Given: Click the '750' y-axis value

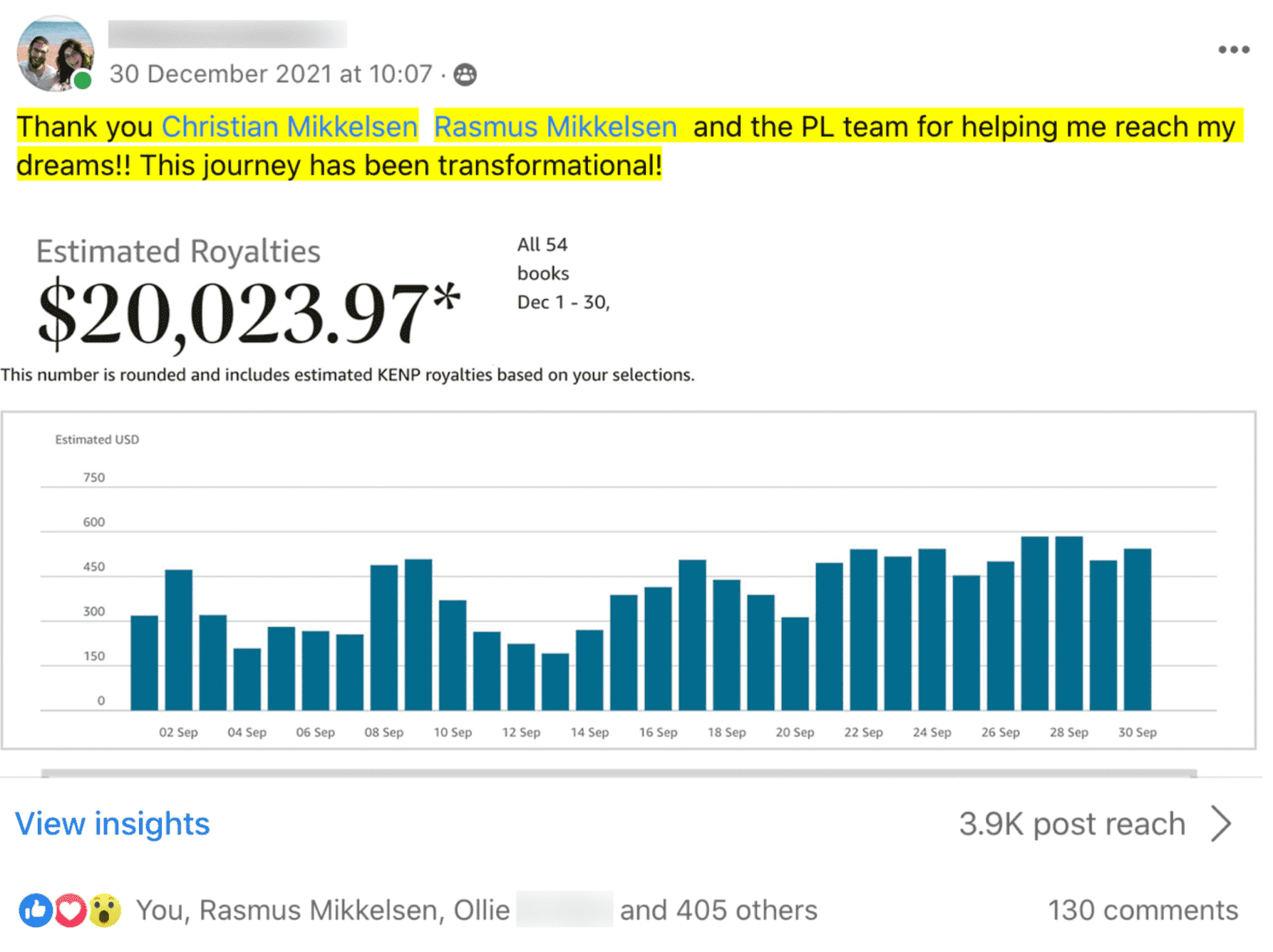Looking at the screenshot, I should [x=94, y=477].
